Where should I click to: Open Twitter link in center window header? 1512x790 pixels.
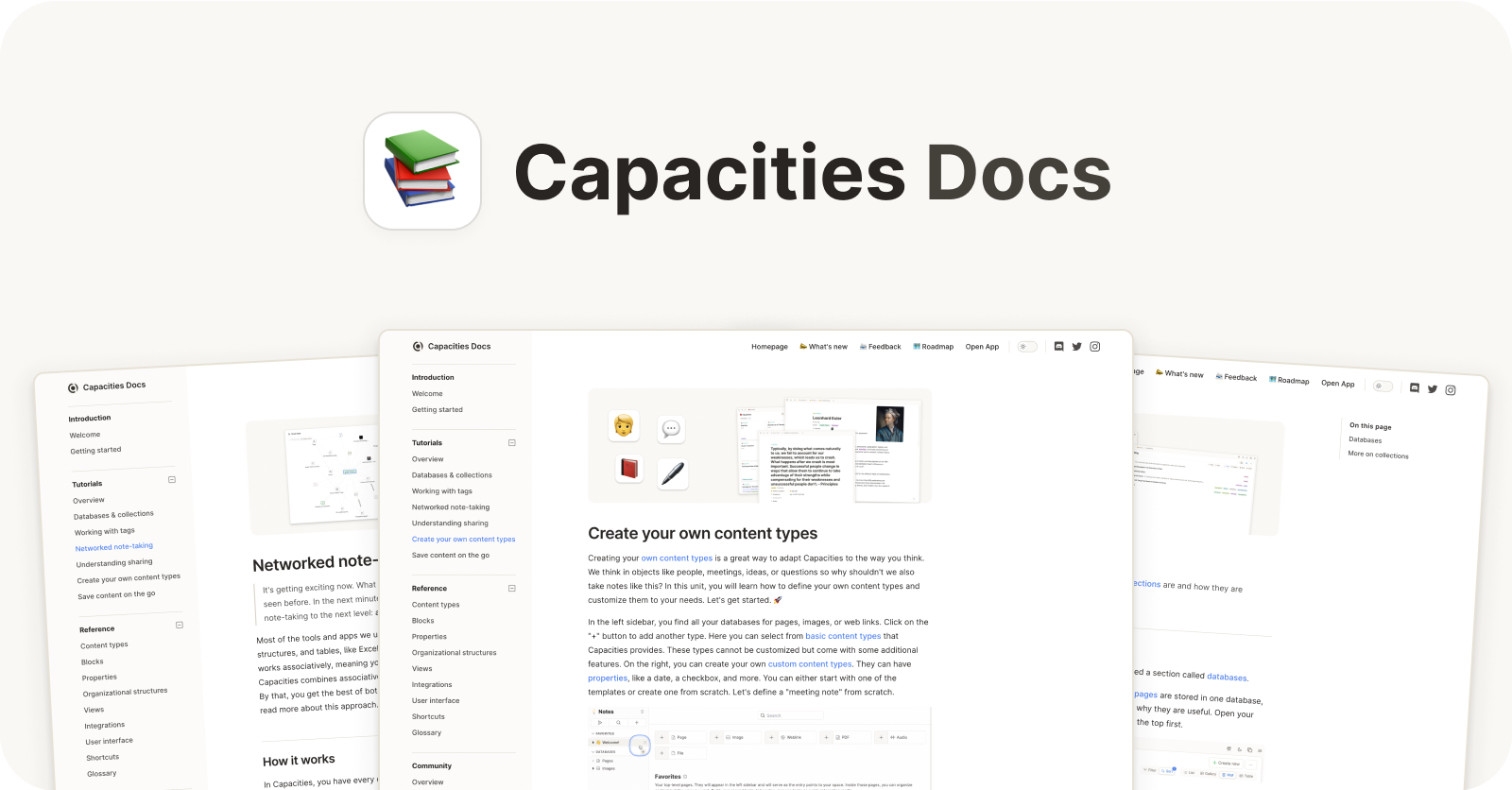[x=1076, y=347]
